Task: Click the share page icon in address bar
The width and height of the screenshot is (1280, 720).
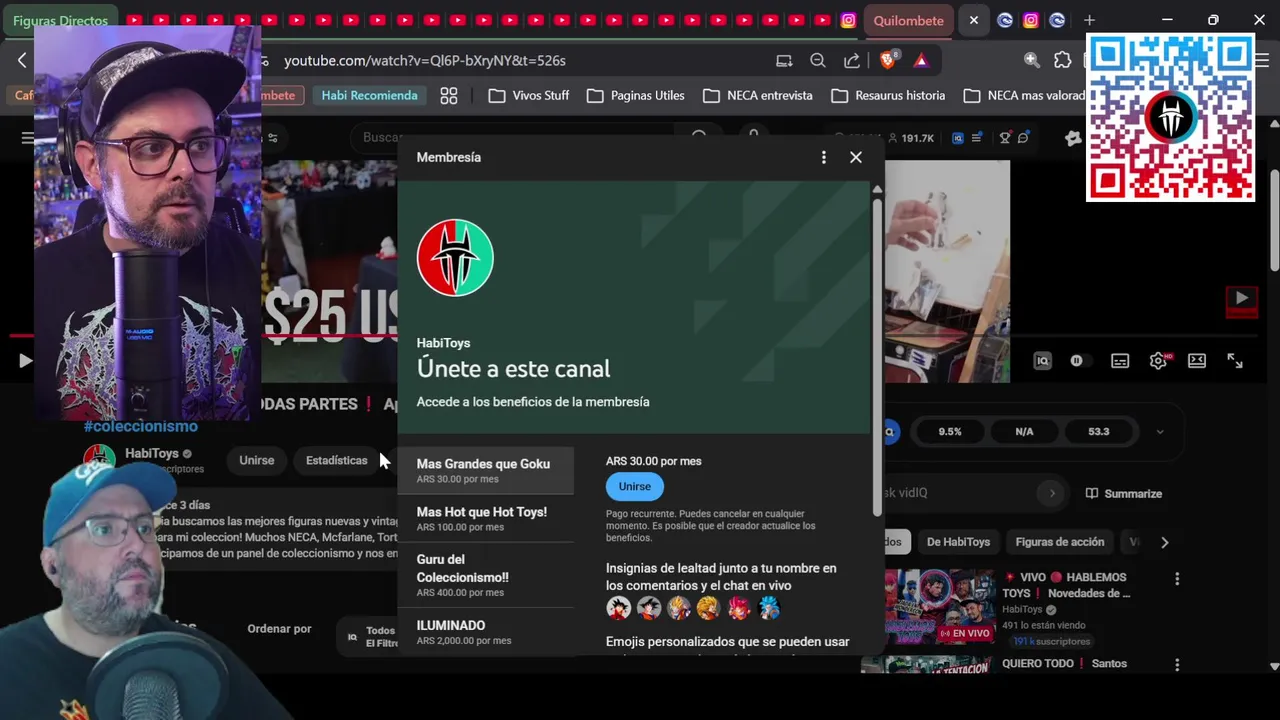Action: pyautogui.click(x=852, y=60)
